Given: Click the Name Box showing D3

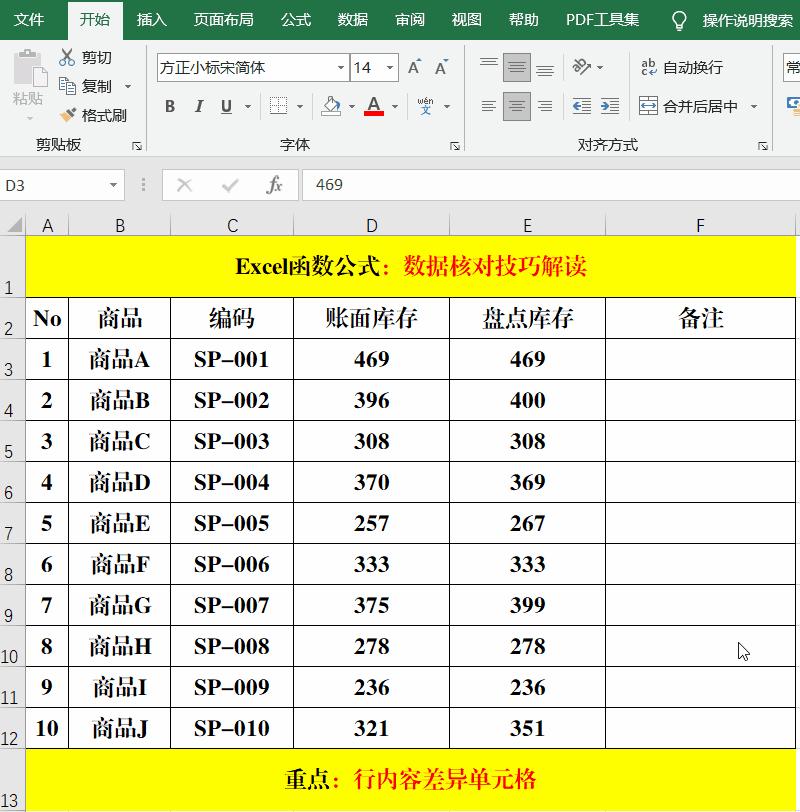Looking at the screenshot, I should [55, 185].
